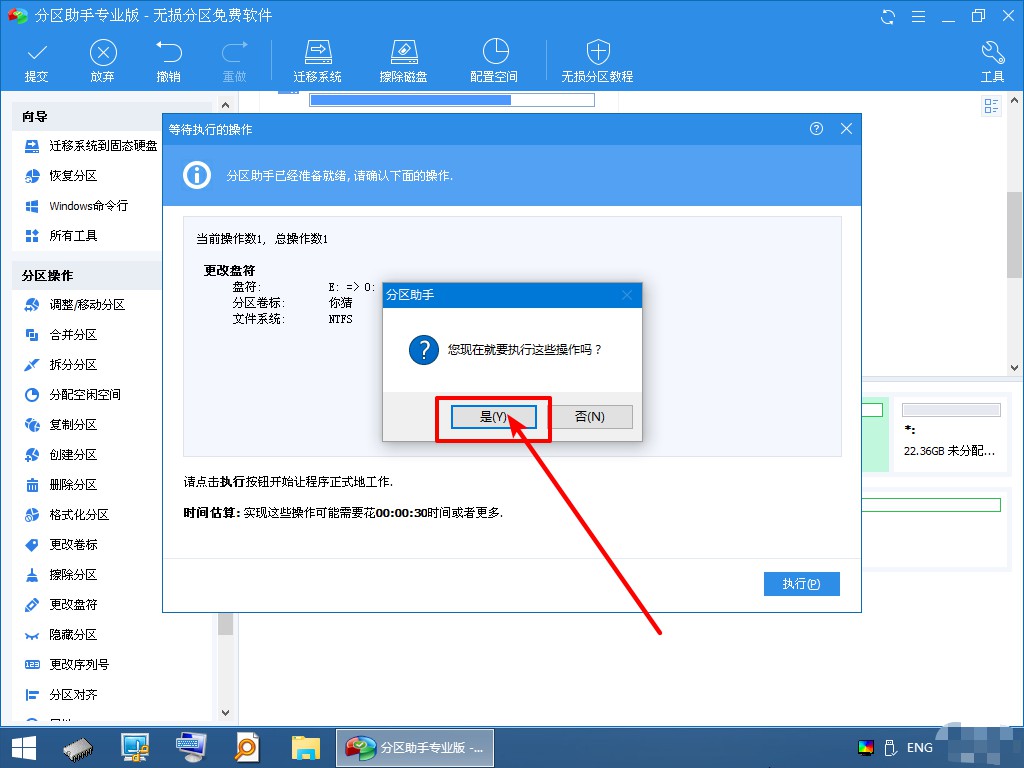Click the 撤销 (Undo) toolbar icon
Image resolution: width=1024 pixels, height=768 pixels.
[168, 61]
